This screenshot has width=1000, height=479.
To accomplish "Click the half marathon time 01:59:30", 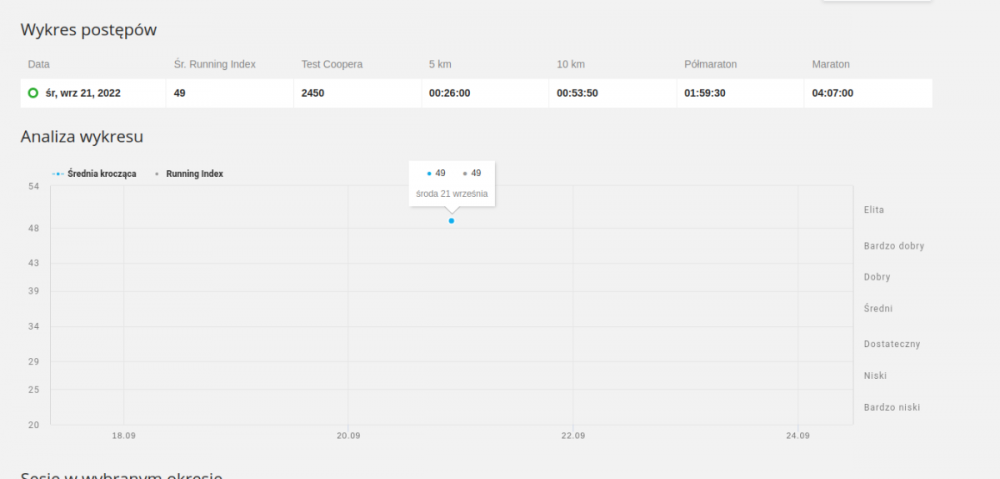I will coord(705,93).
